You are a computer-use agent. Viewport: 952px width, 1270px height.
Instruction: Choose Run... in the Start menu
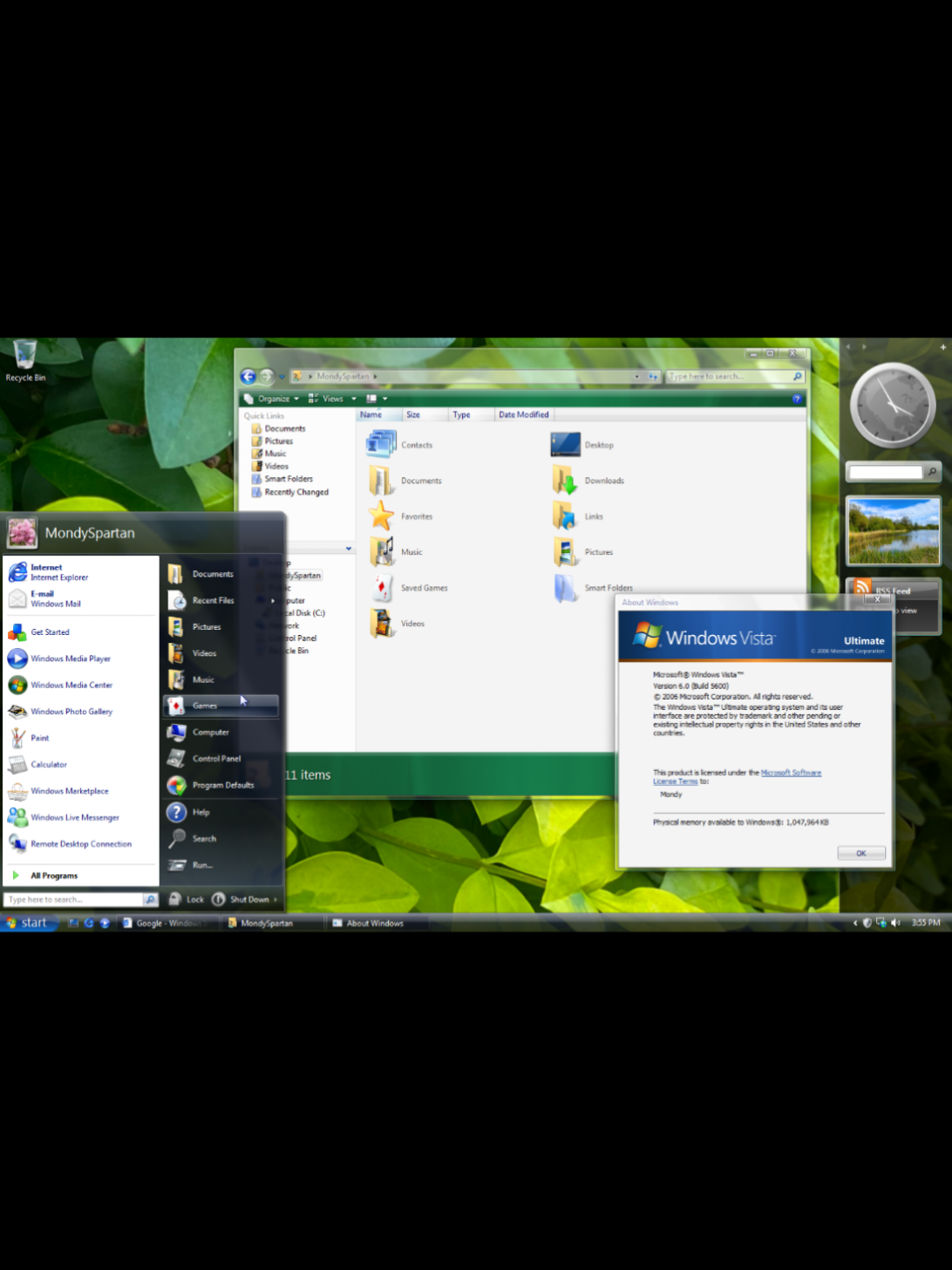click(x=221, y=864)
